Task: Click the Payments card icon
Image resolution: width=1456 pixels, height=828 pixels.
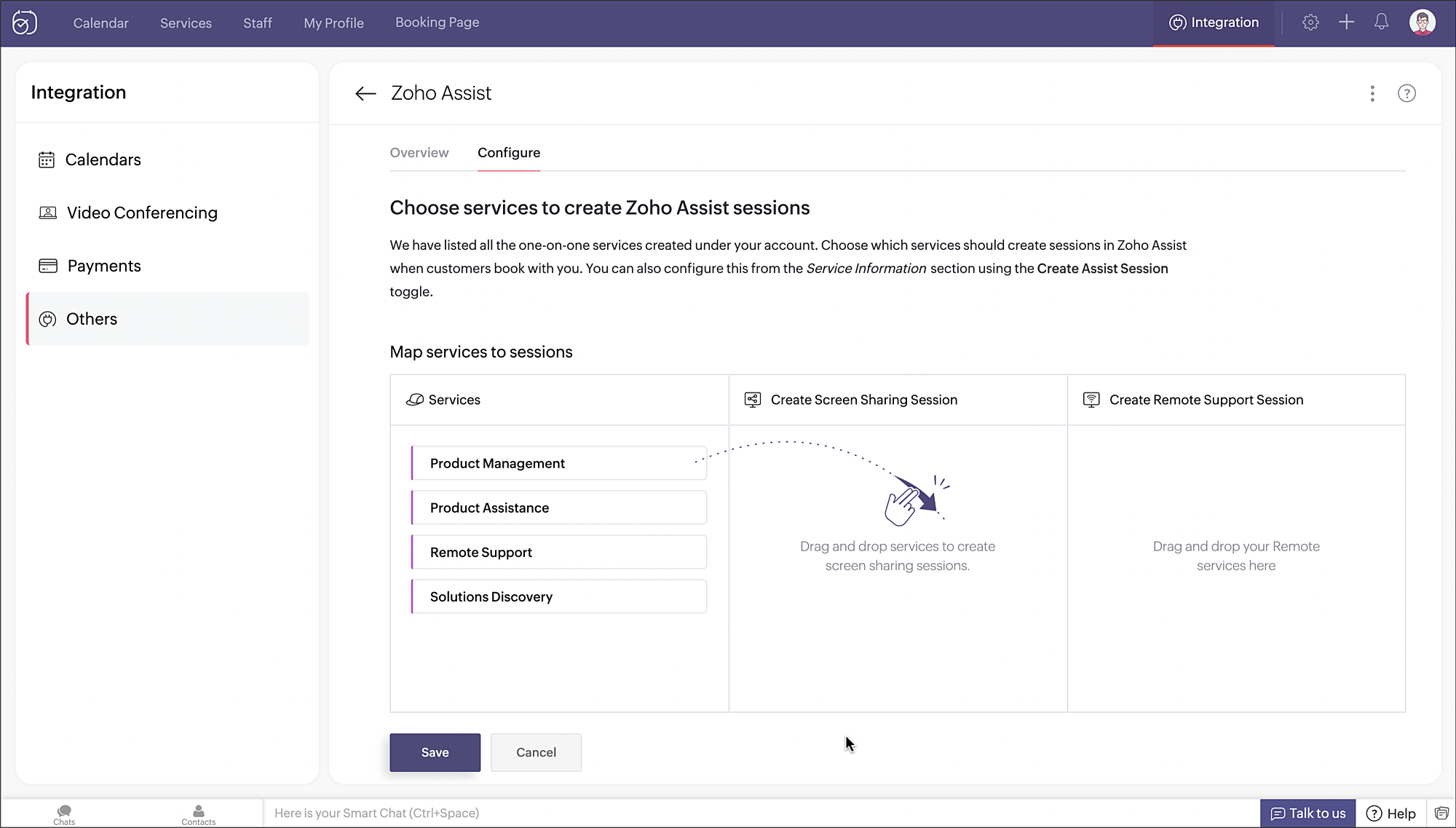Action: coord(48,266)
